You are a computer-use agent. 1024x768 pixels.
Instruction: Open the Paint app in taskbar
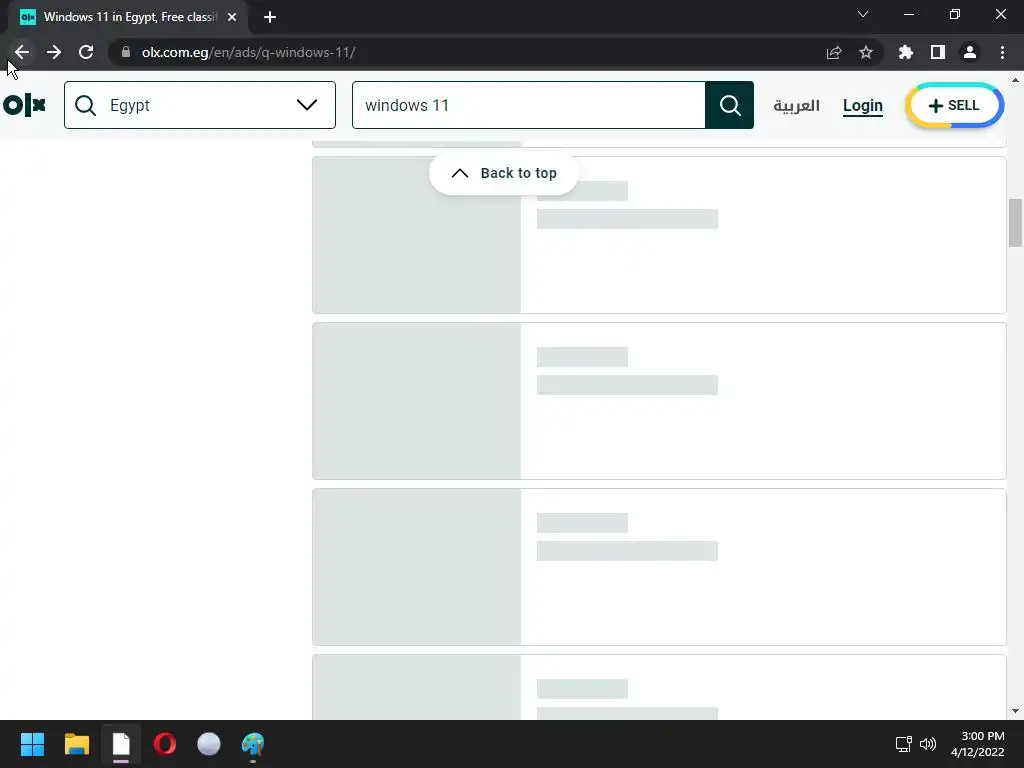pyautogui.click(x=253, y=744)
